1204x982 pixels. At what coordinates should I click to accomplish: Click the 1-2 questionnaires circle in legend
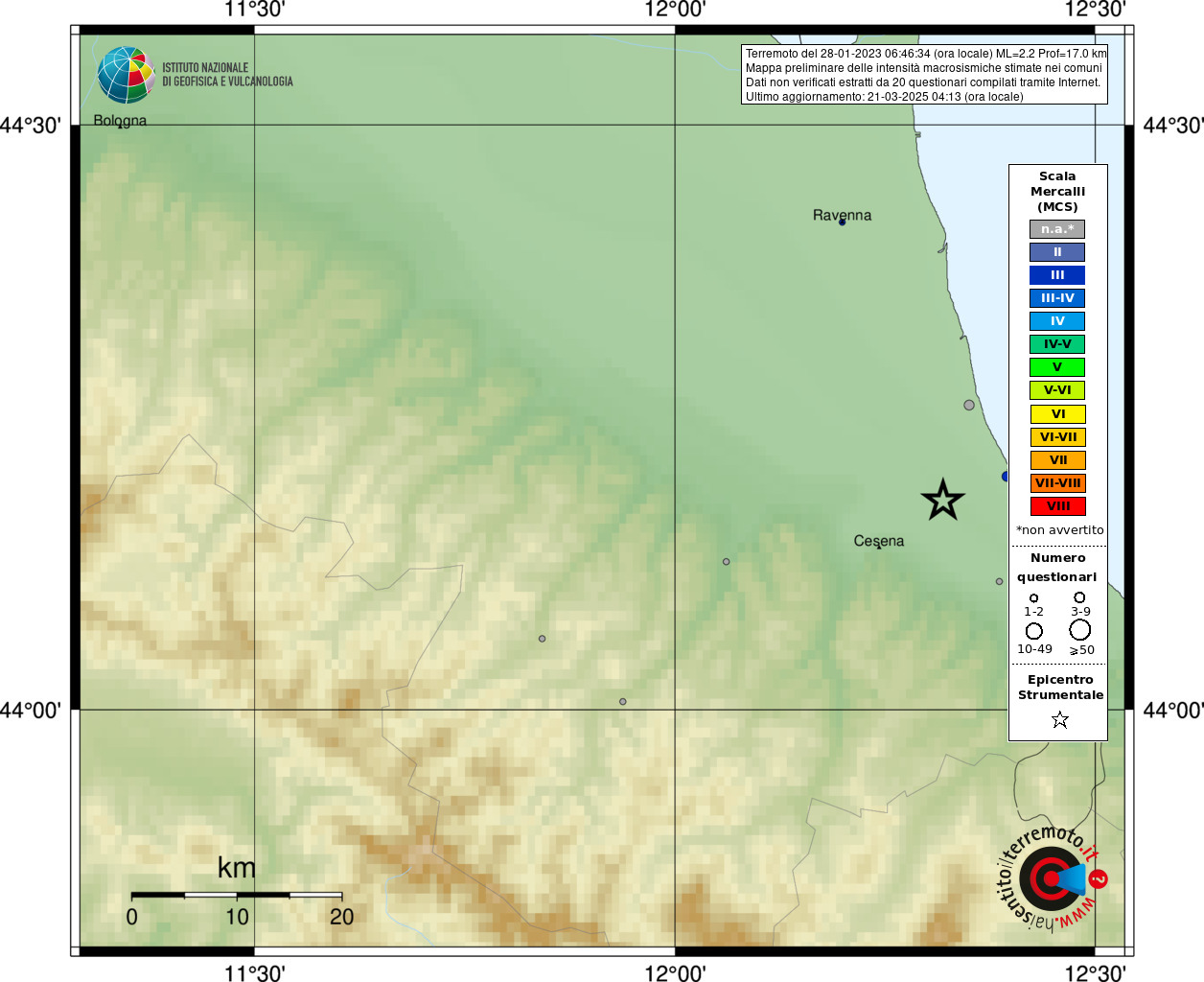[x=1033, y=597]
